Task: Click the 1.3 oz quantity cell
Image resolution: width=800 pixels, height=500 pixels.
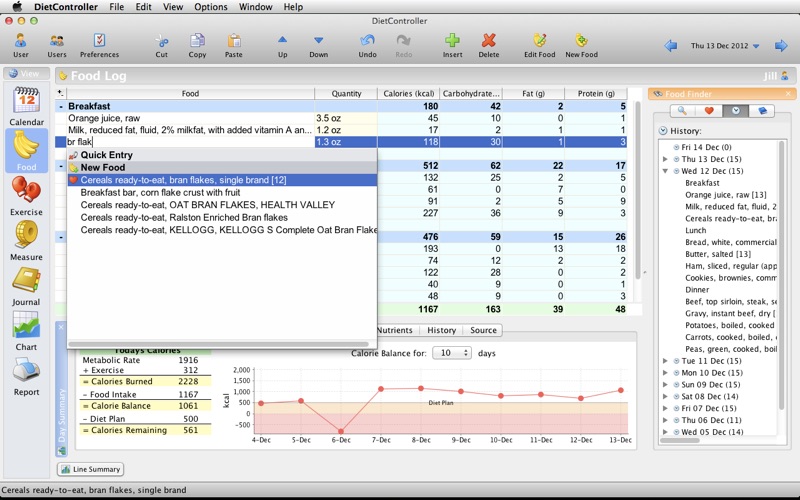Action: [x=346, y=142]
